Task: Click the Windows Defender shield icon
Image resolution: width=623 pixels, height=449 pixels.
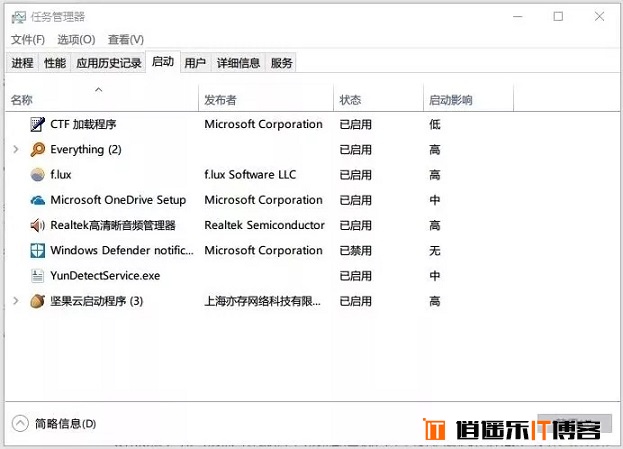Action: pos(37,251)
